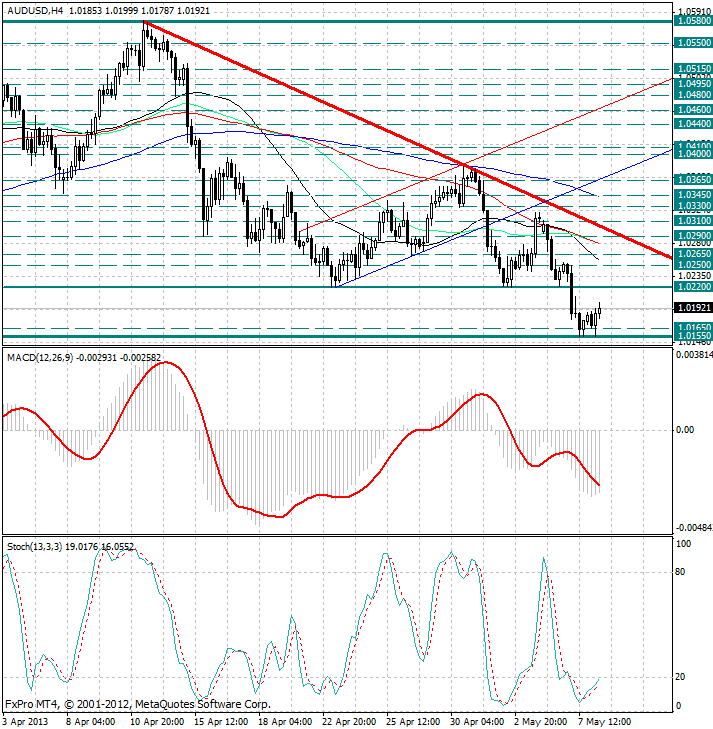The image size is (713, 729).
Task: Click the 0.003814 MACD upper scale label
Action: pyautogui.click(x=693, y=355)
